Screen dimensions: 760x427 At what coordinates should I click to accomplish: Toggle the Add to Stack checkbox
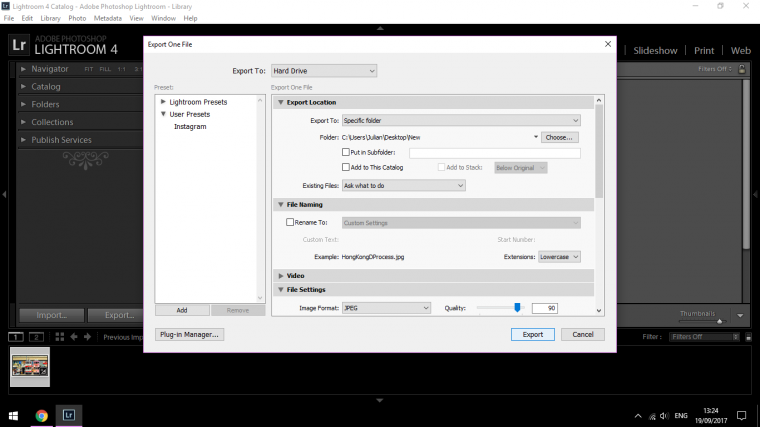pos(441,167)
